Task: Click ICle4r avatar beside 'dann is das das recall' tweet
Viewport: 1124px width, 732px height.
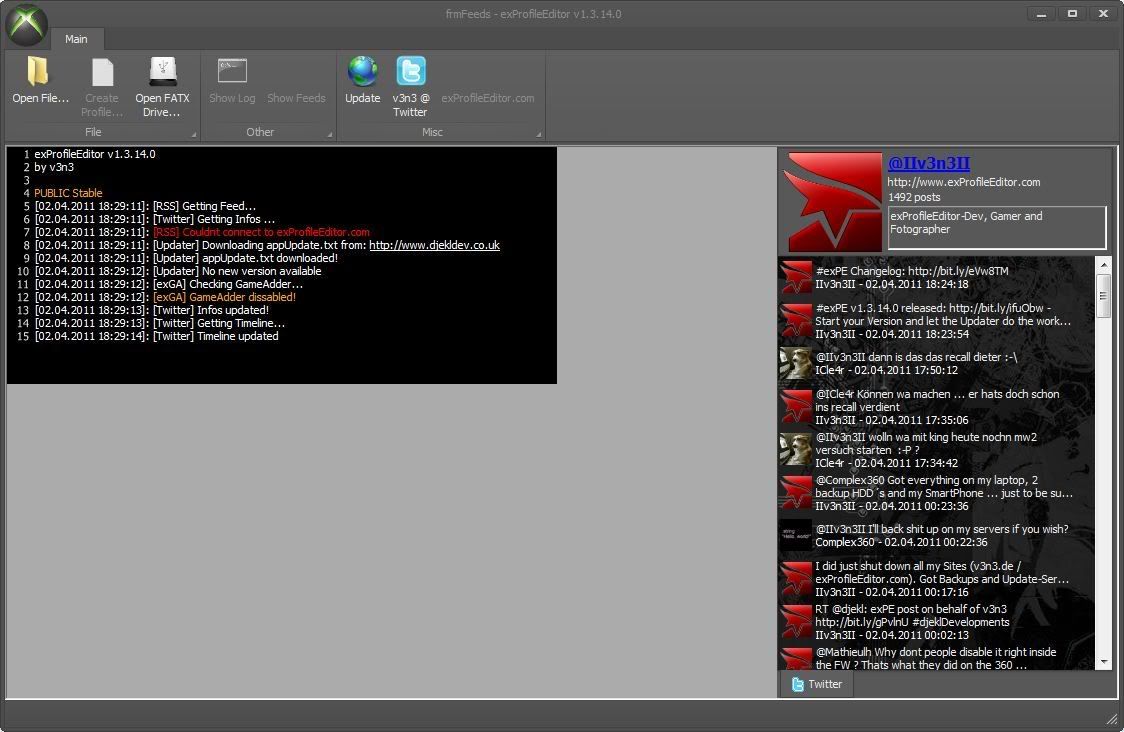Action: tap(796, 363)
